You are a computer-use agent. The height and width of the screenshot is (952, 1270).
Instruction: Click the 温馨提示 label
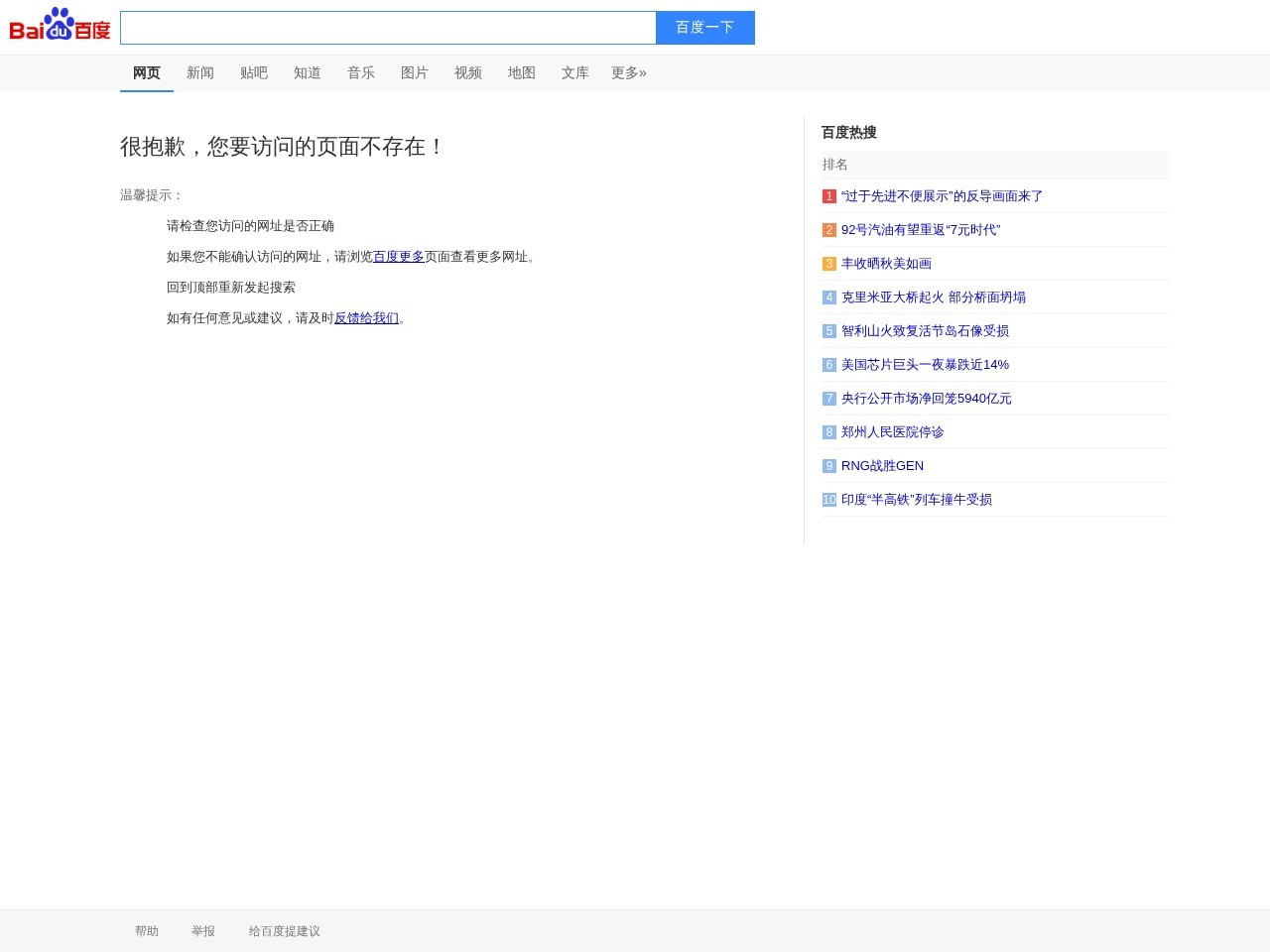click(152, 195)
